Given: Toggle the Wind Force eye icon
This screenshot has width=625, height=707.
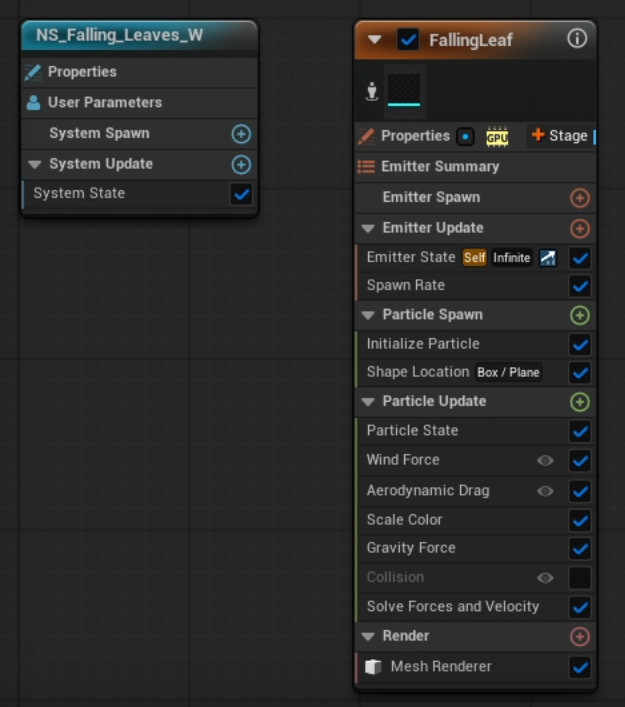Looking at the screenshot, I should tap(545, 461).
